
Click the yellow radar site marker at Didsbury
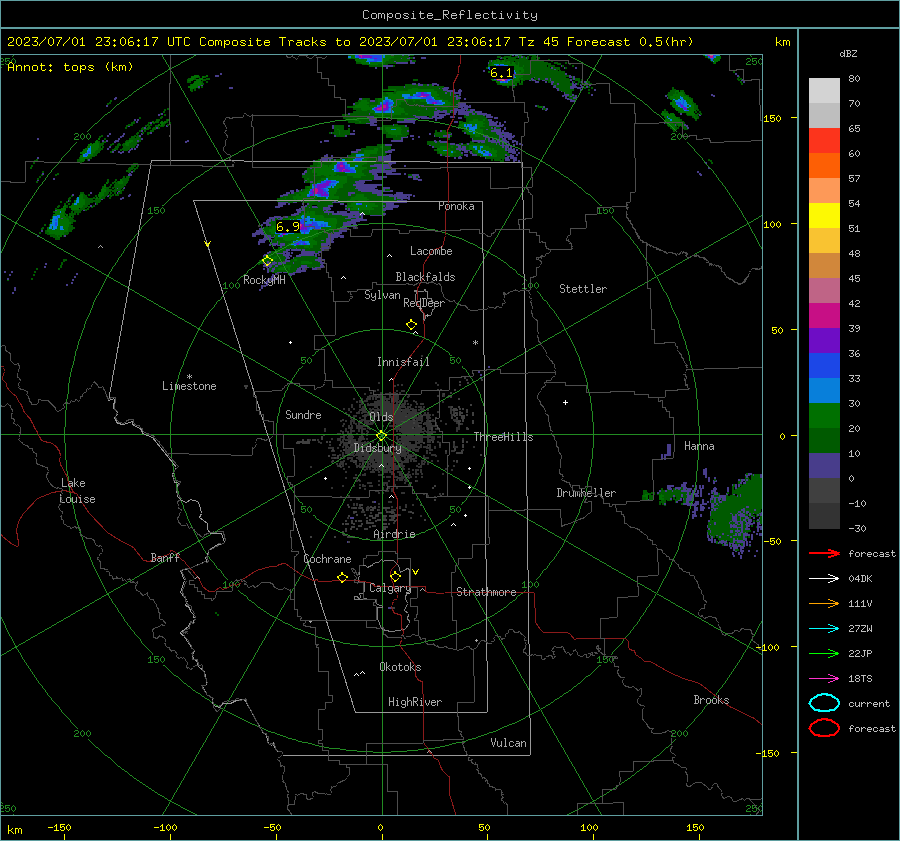click(x=381, y=436)
